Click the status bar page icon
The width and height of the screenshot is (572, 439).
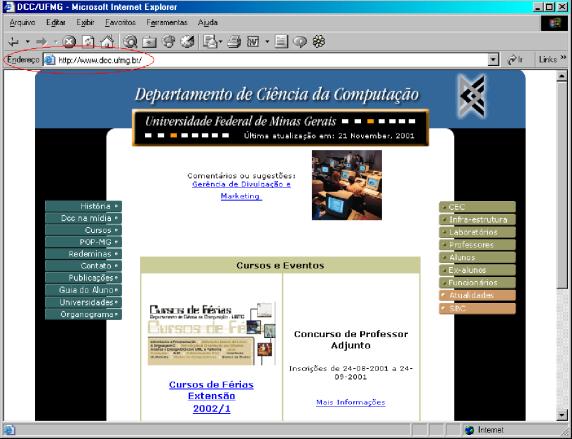point(9,430)
